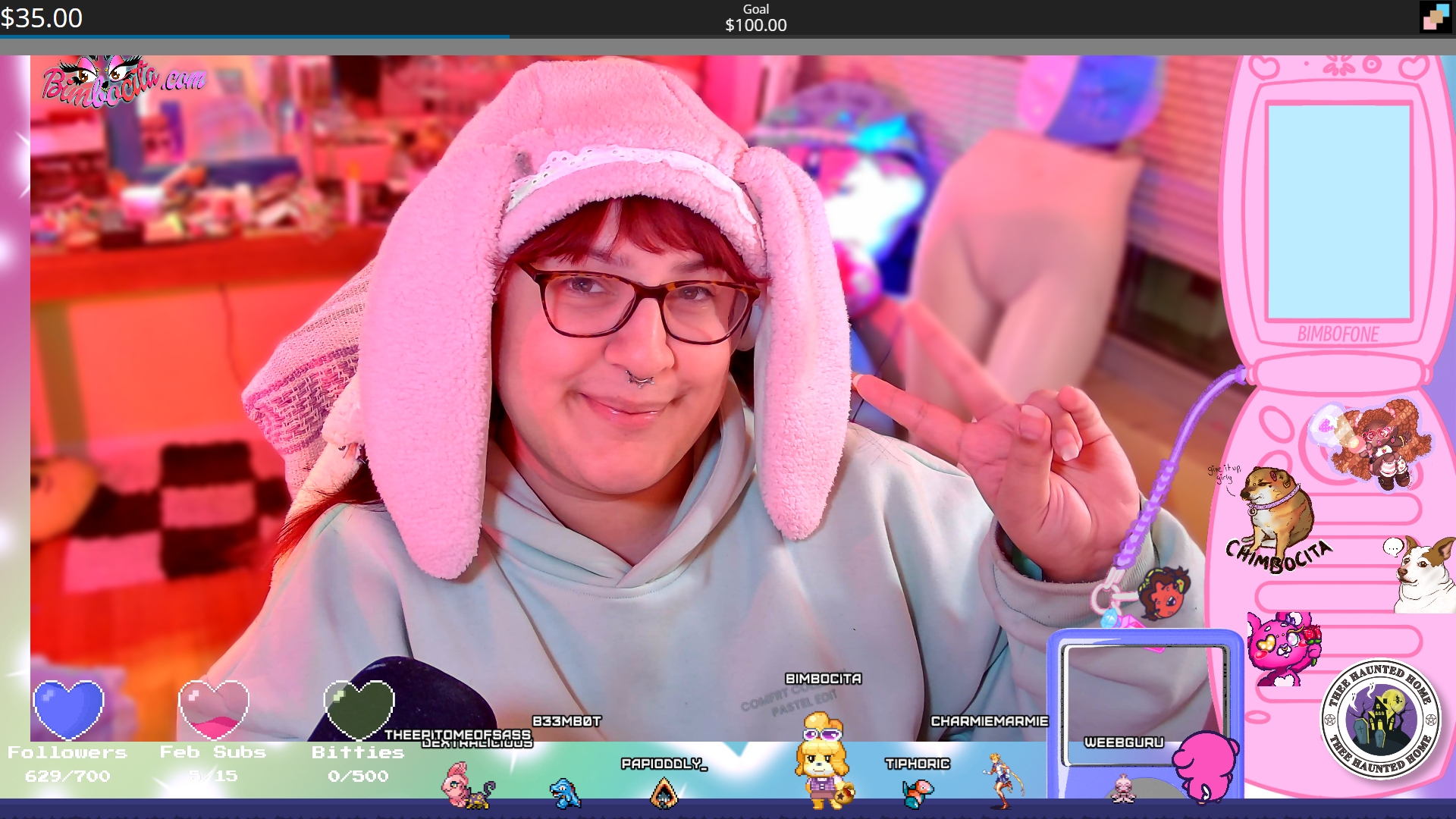The width and height of the screenshot is (1456, 819).
Task: Click the pink heart-eyed bear sticker
Action: point(1283,648)
